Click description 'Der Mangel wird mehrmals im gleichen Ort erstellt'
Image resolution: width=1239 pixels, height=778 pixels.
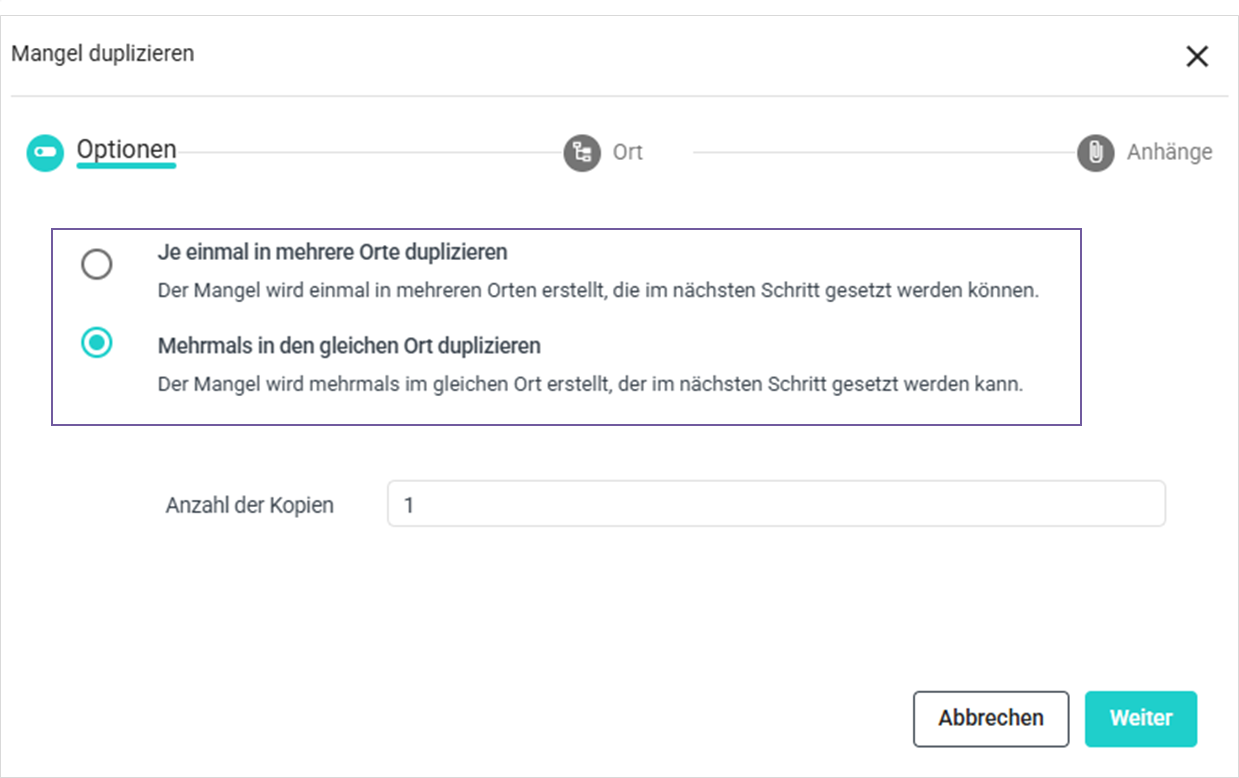(x=590, y=384)
